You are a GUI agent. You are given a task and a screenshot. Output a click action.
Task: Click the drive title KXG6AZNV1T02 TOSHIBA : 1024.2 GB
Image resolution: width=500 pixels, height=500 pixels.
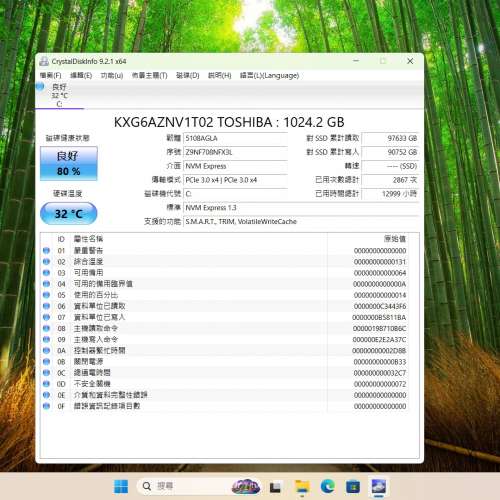[229, 122]
